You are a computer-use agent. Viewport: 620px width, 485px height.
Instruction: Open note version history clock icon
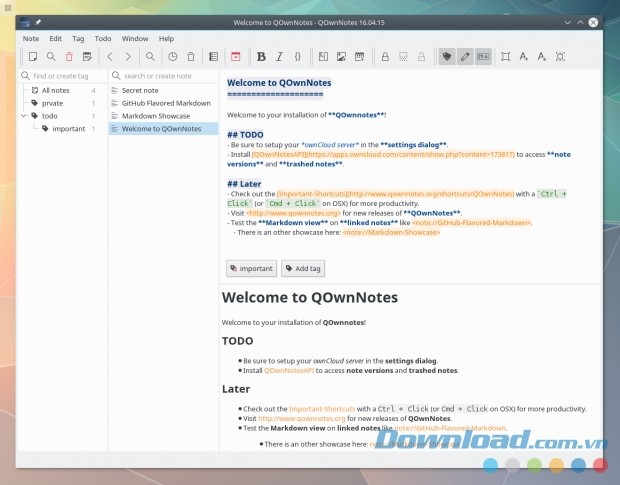pos(173,57)
